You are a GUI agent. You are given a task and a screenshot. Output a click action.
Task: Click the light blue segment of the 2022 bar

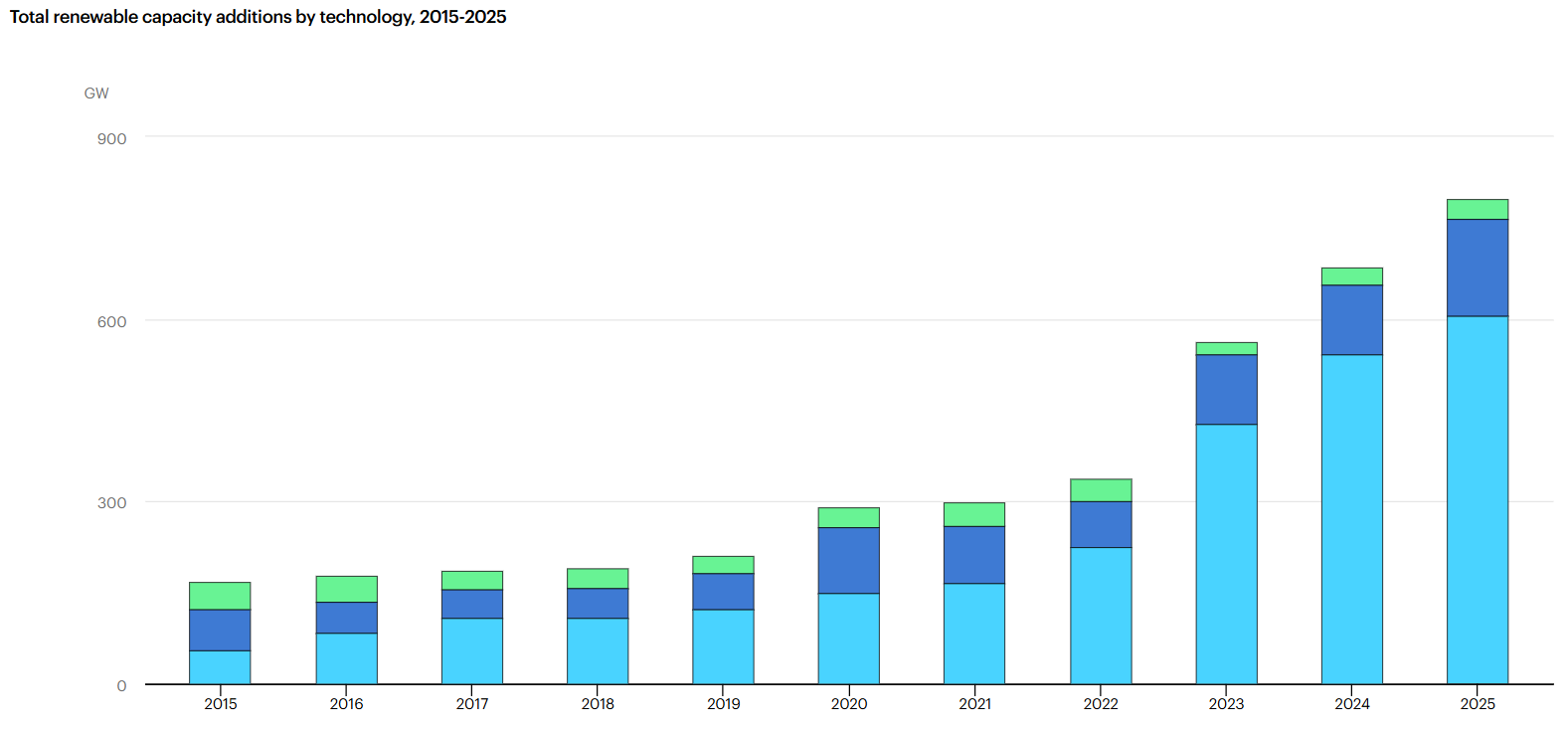pos(1101,616)
